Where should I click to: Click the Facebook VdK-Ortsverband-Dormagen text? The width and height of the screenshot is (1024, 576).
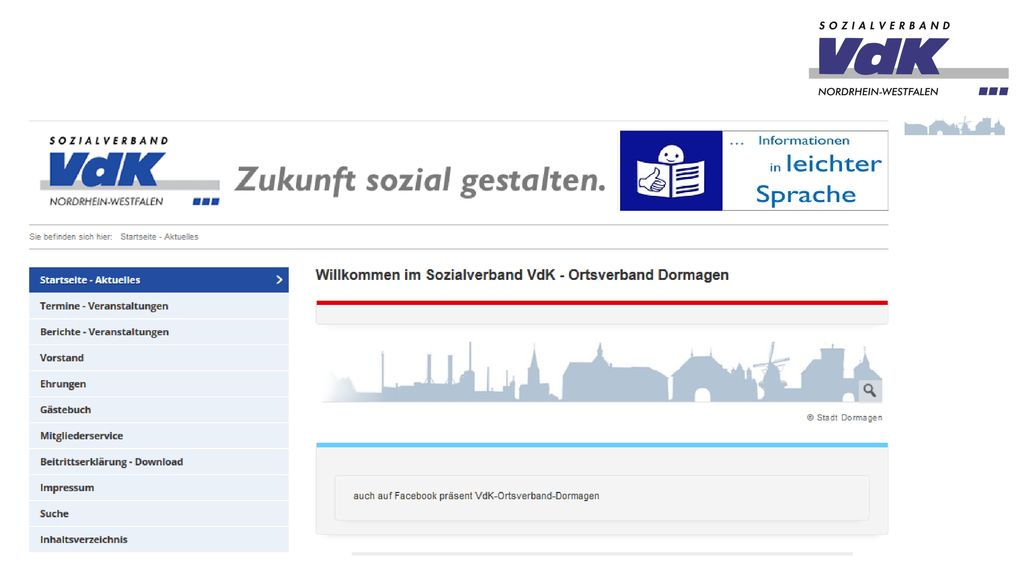click(x=476, y=496)
